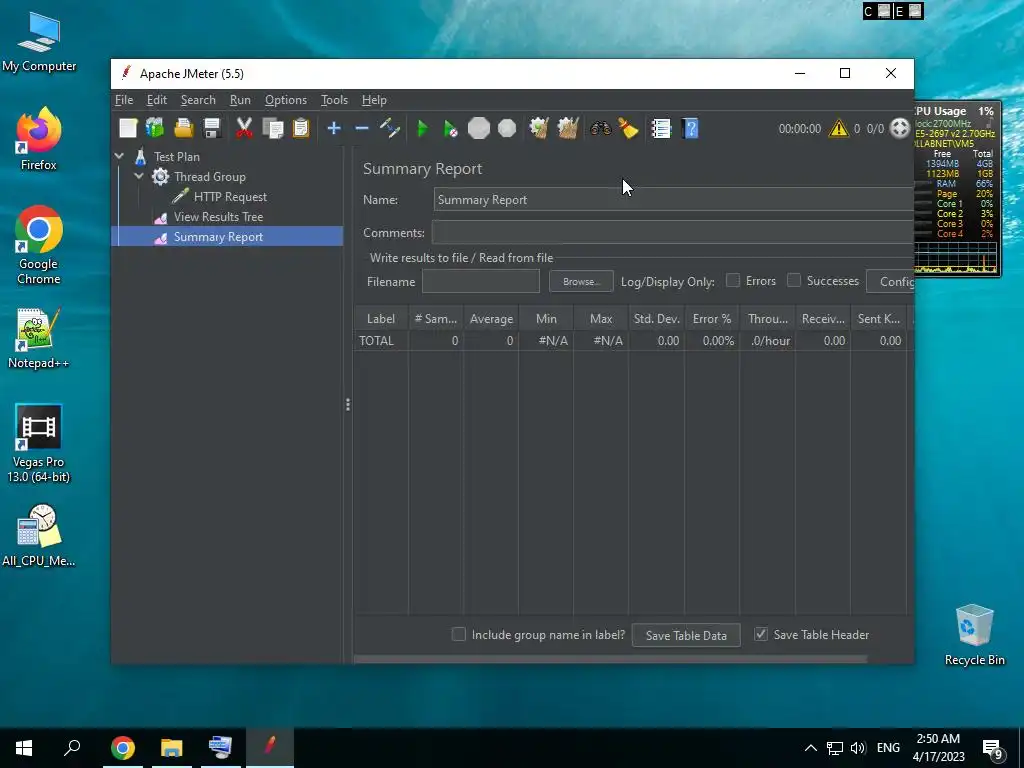Click the Std. Dev. column header

tap(656, 319)
